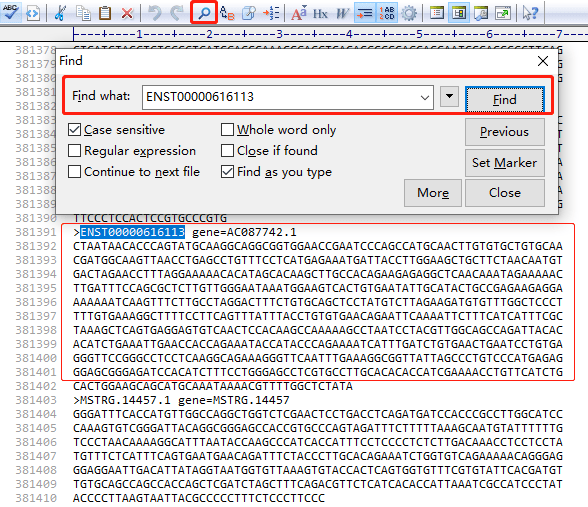The image size is (588, 507).
Task: Toggle the line numbers toolbar icon
Action: point(387,14)
